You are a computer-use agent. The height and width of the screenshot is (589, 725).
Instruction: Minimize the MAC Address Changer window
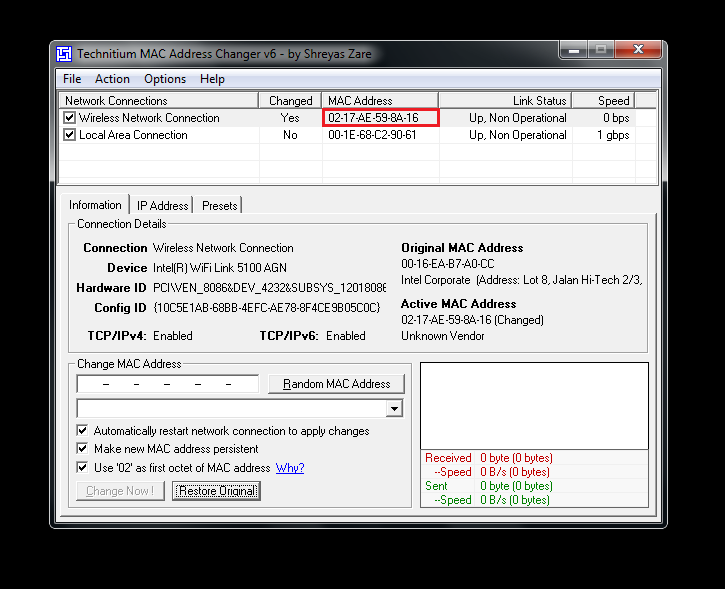574,49
